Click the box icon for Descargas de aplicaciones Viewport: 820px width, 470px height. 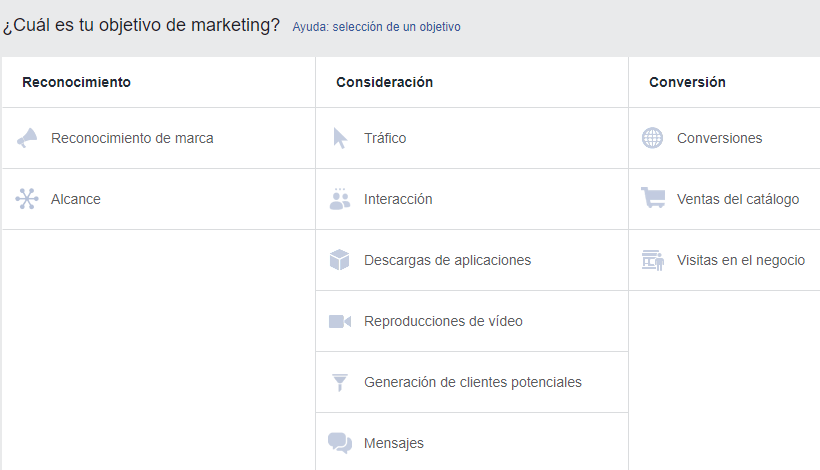340,260
